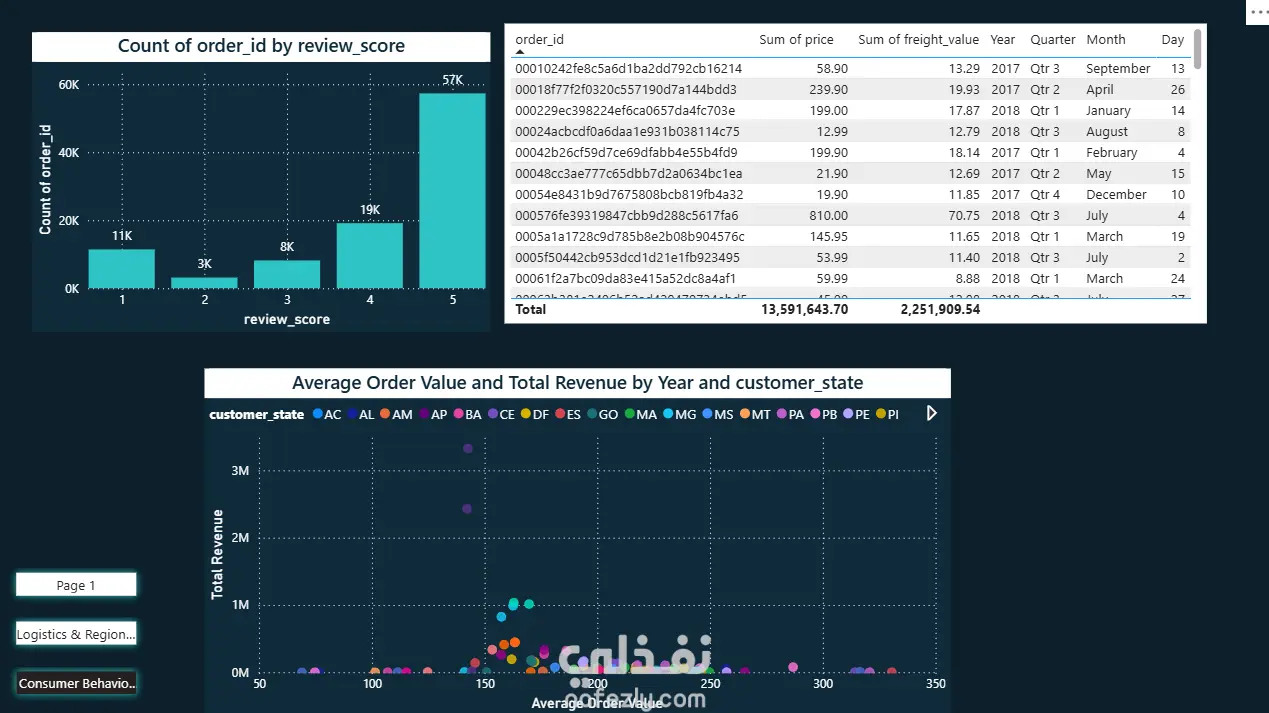
Task: Click the September month cell
Action: pyautogui.click(x=1118, y=69)
